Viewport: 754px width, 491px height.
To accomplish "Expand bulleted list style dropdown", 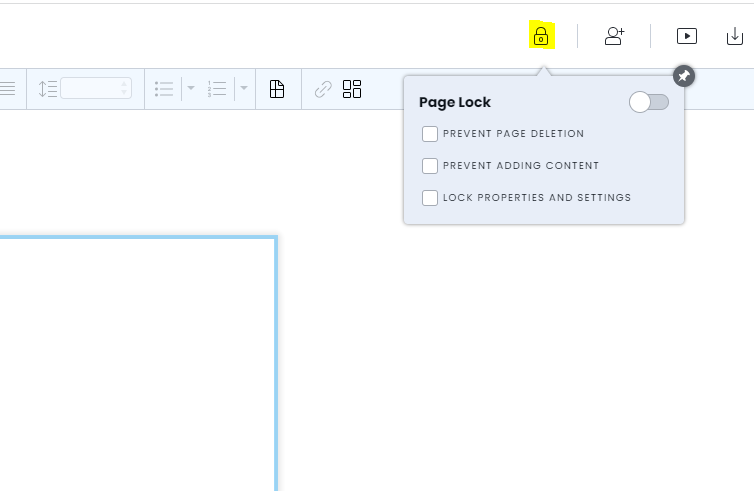I will pyautogui.click(x=191, y=88).
